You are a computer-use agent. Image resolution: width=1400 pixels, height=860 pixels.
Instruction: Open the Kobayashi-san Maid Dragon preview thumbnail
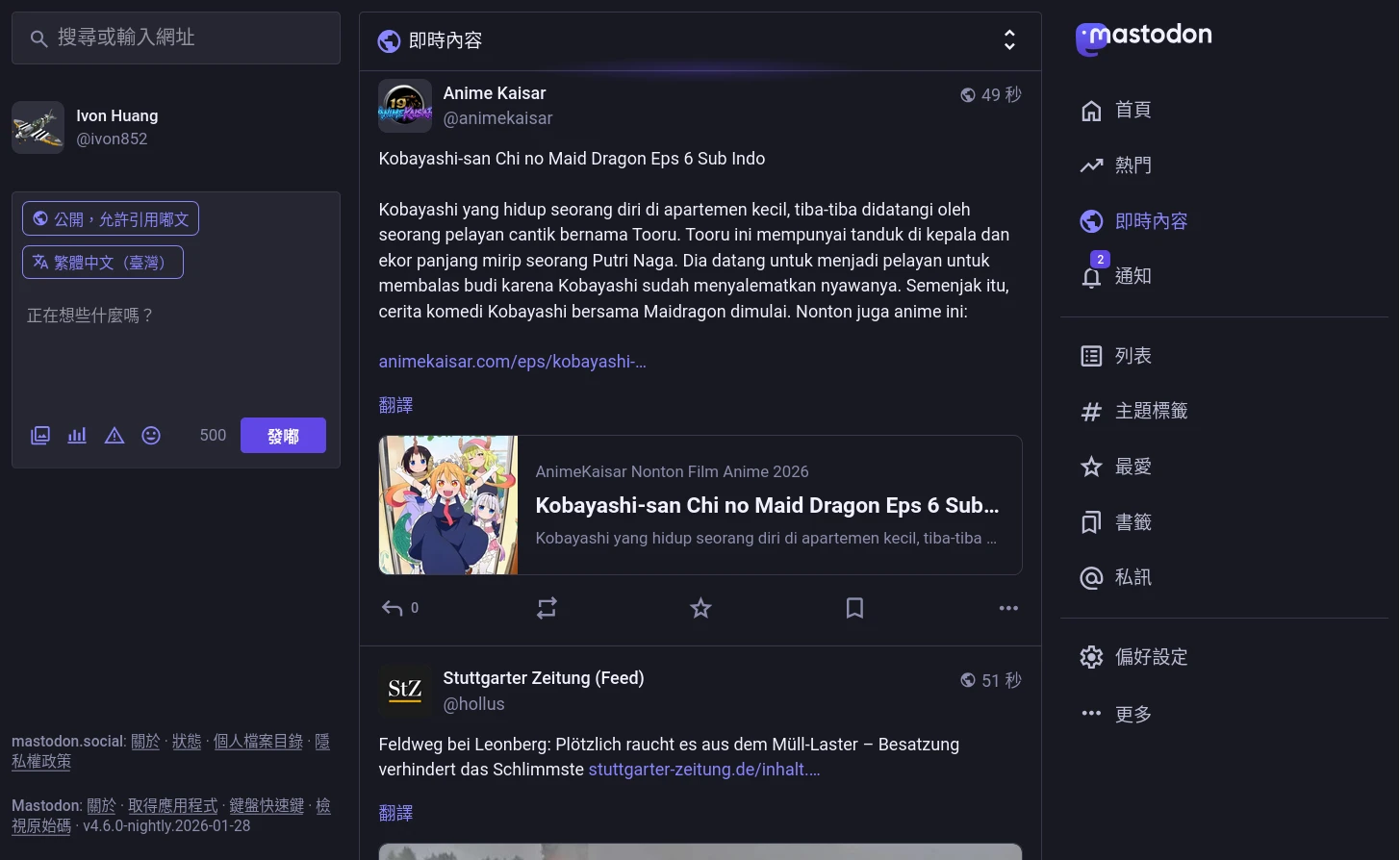448,505
